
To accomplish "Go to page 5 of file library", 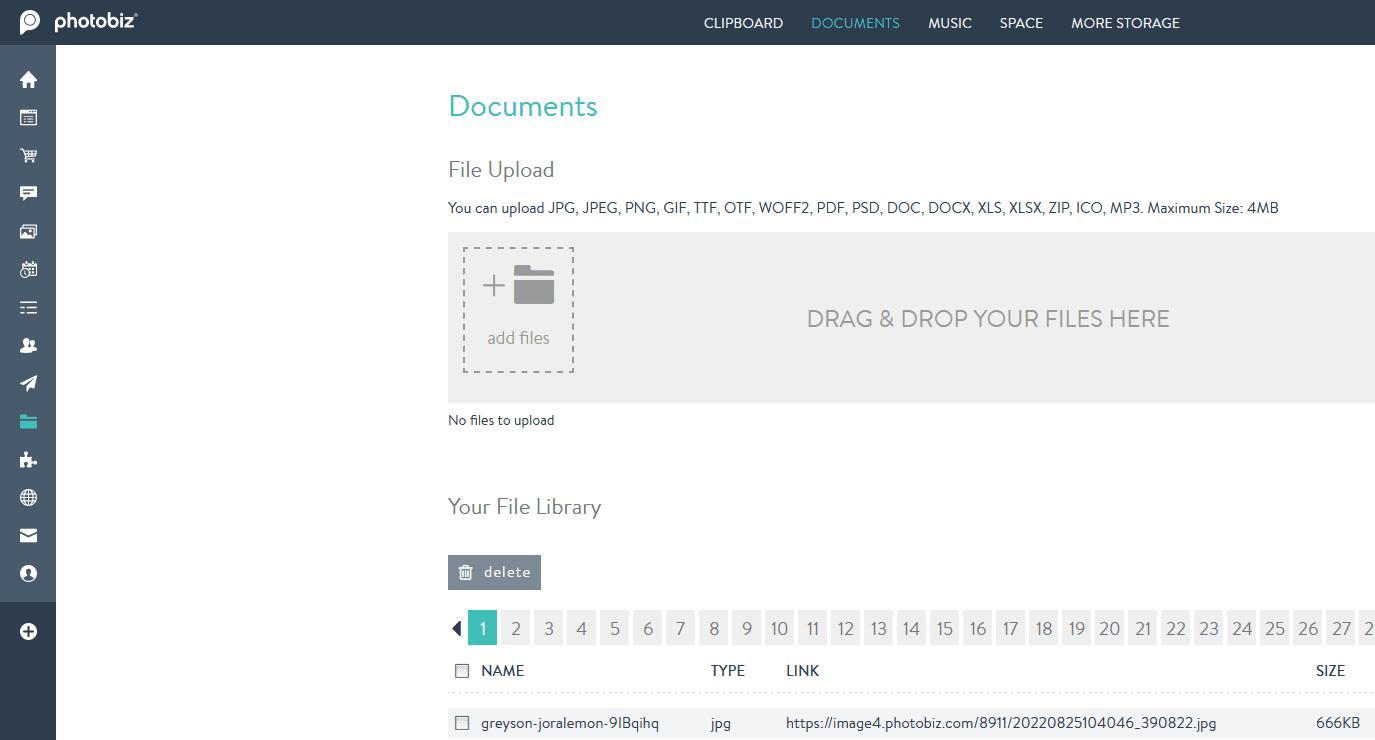I will (x=614, y=629).
